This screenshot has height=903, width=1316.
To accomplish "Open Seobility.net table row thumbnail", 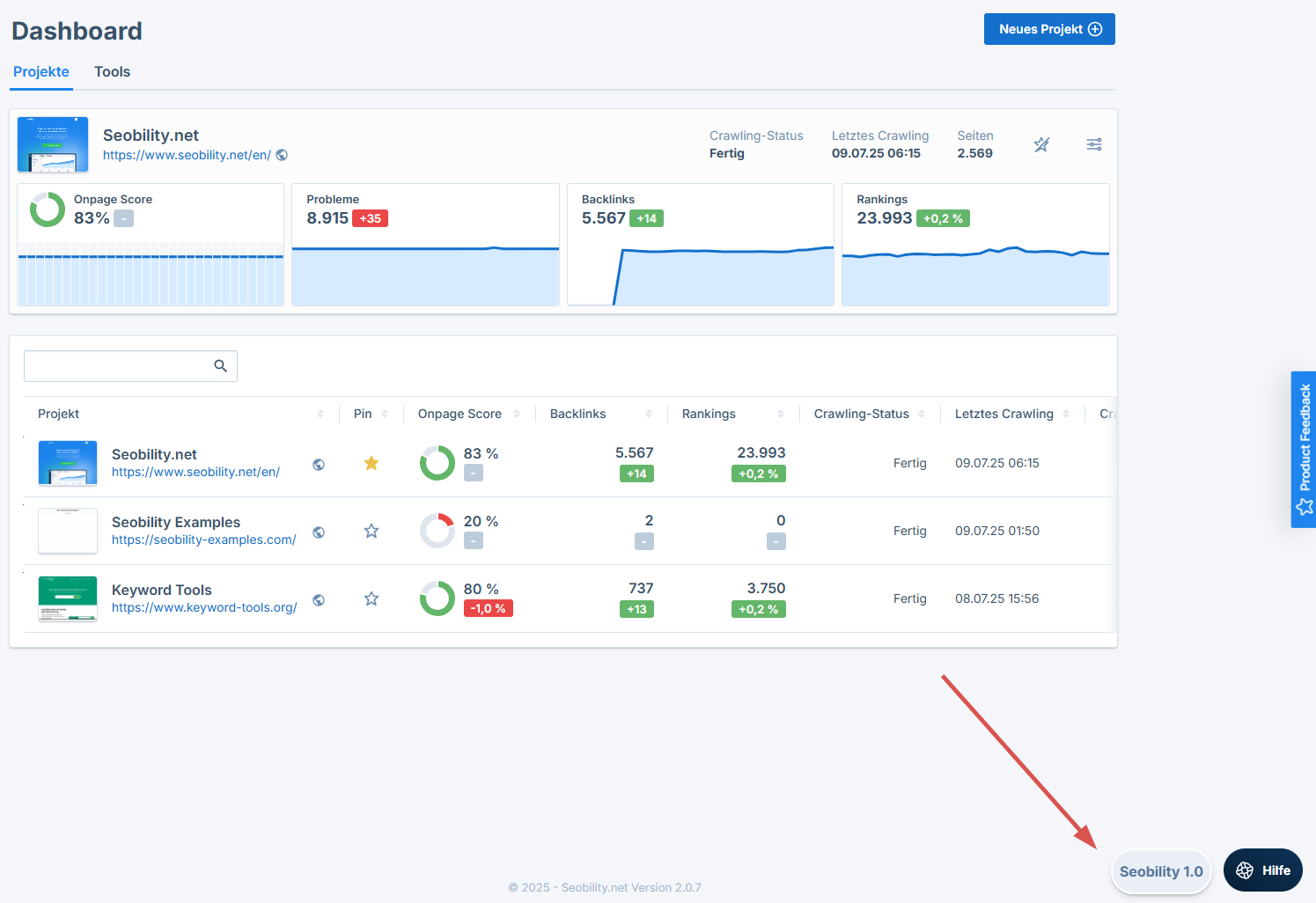I will (68, 463).
